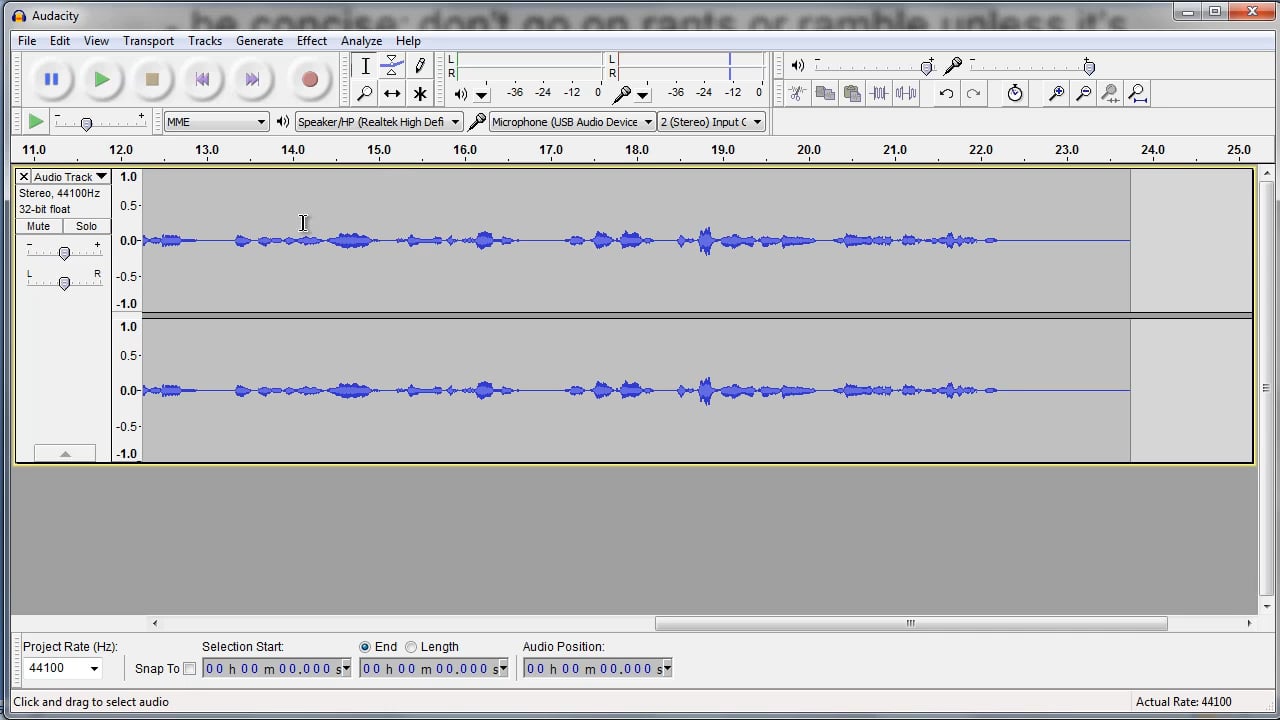This screenshot has width=1280, height=720.
Task: Click the Zoom In magnifier icon
Action: click(1056, 93)
